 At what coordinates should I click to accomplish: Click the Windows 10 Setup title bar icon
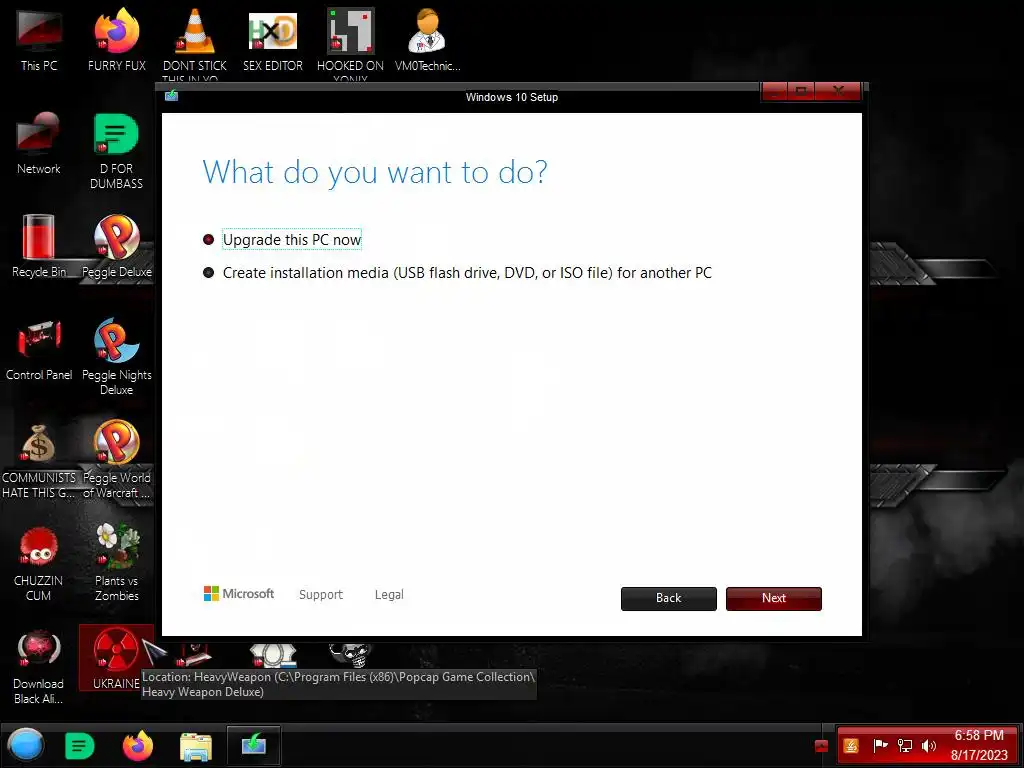(172, 96)
